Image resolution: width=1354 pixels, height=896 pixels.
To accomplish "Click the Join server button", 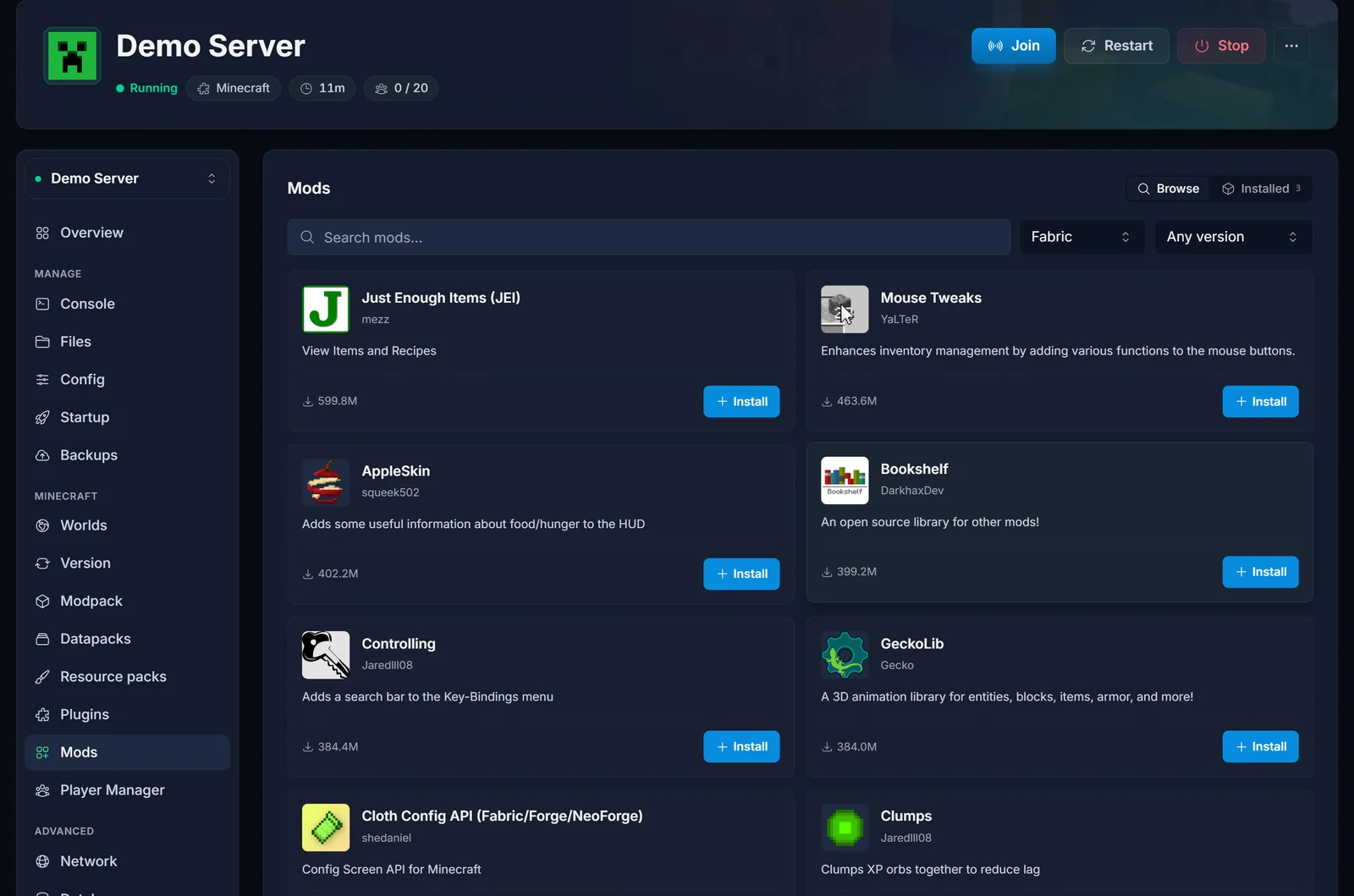I will (x=1013, y=46).
